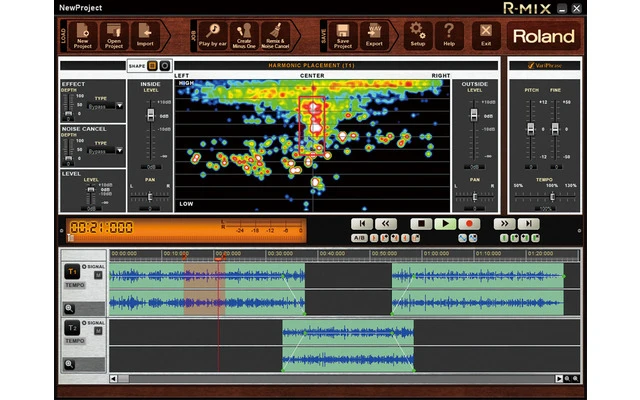The height and width of the screenshot is (400, 640).
Task: Click the first orange marker button beside A/B
Action: coord(373,238)
